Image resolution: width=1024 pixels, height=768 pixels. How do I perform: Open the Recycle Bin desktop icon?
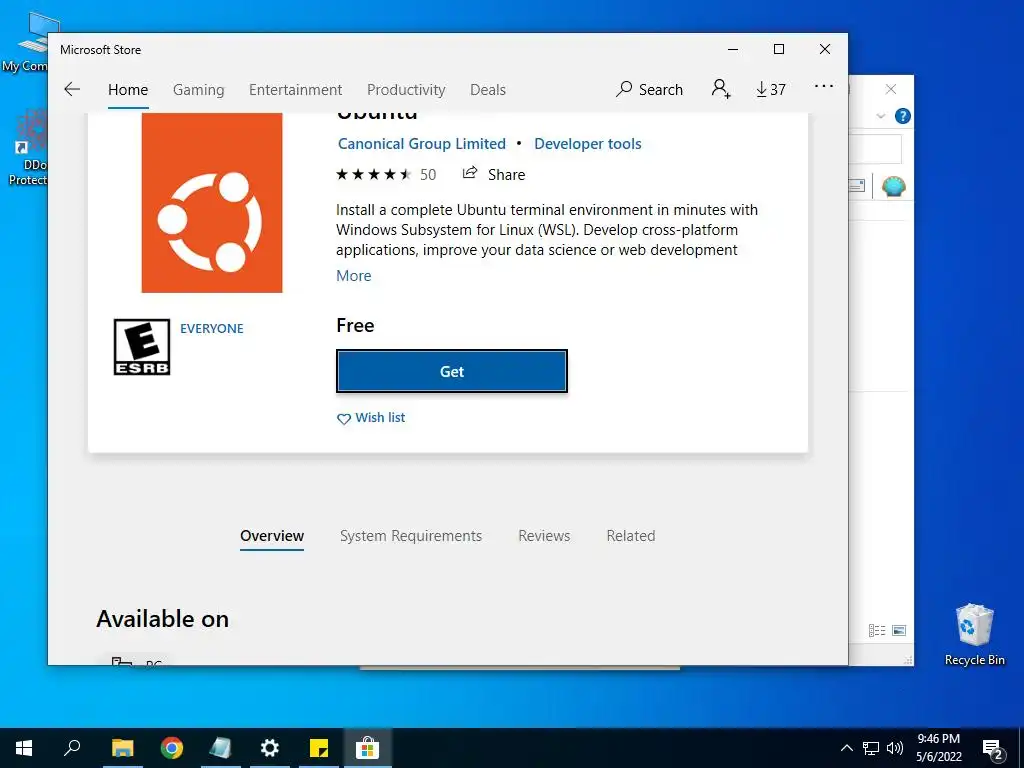point(974,635)
